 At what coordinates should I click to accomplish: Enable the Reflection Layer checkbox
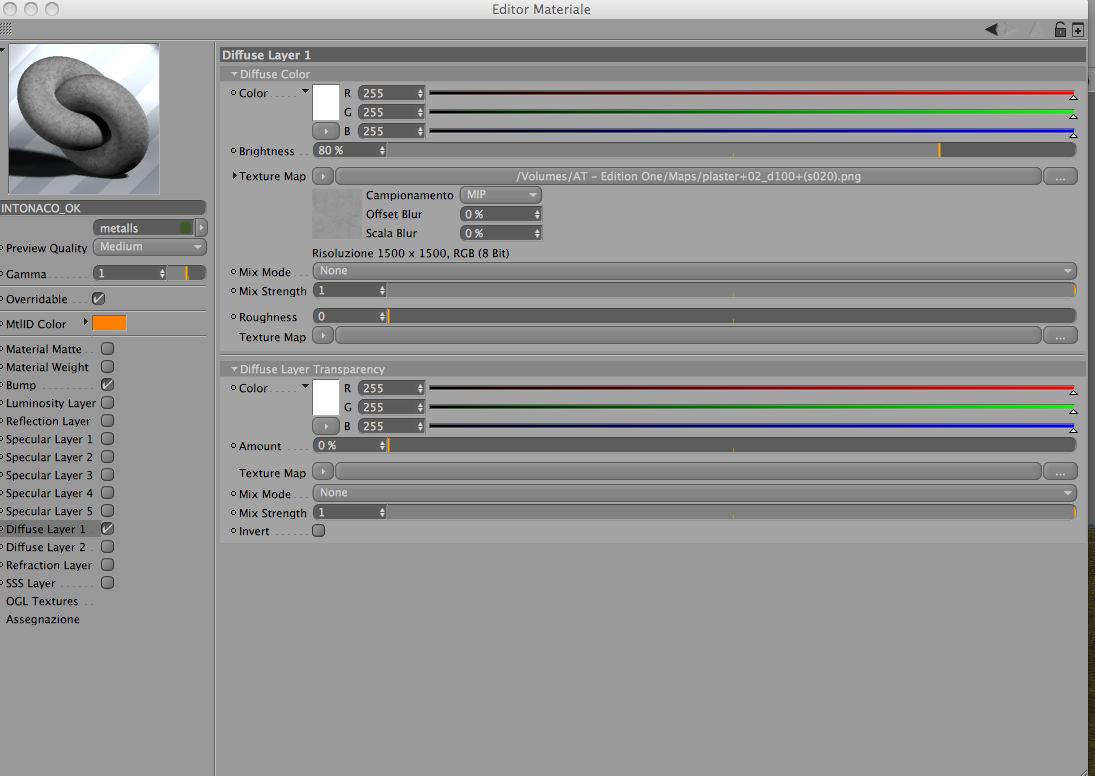click(108, 420)
